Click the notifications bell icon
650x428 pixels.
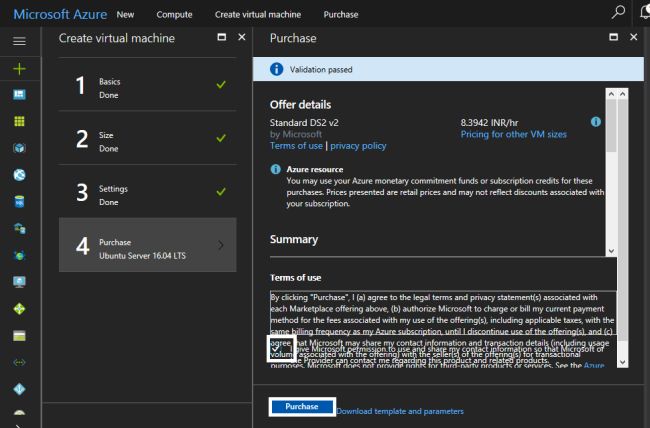point(643,13)
